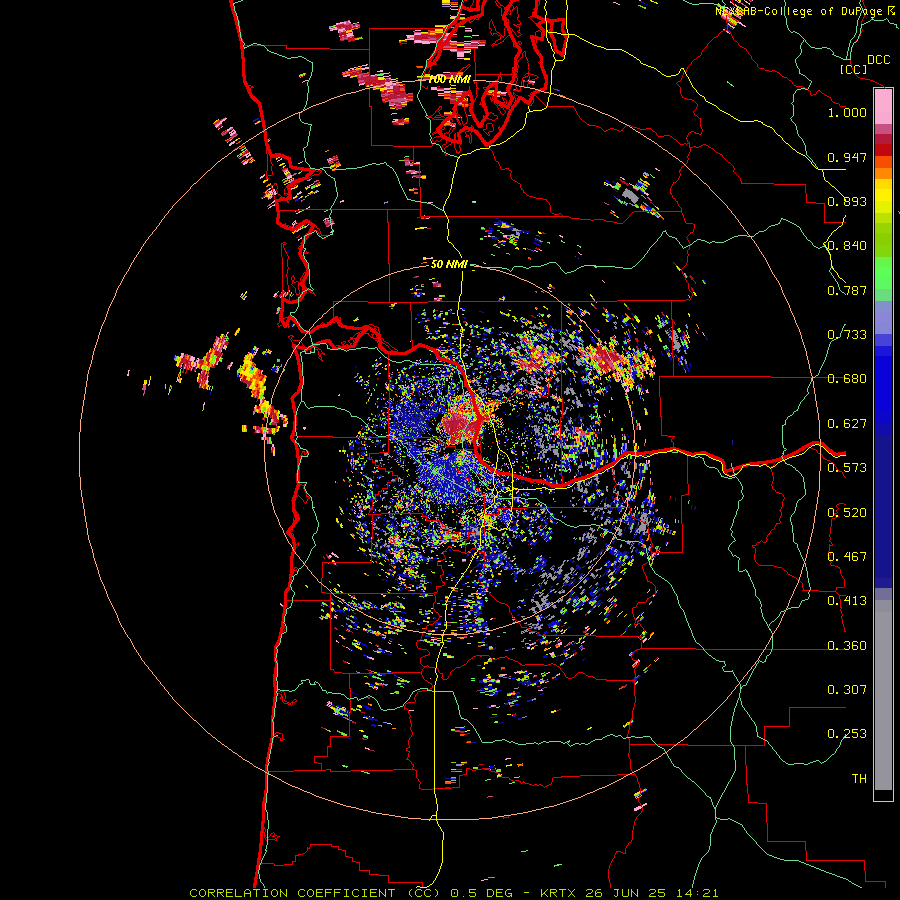Click the 100 NMI range ring label
The height and width of the screenshot is (900, 900).
tap(449, 79)
